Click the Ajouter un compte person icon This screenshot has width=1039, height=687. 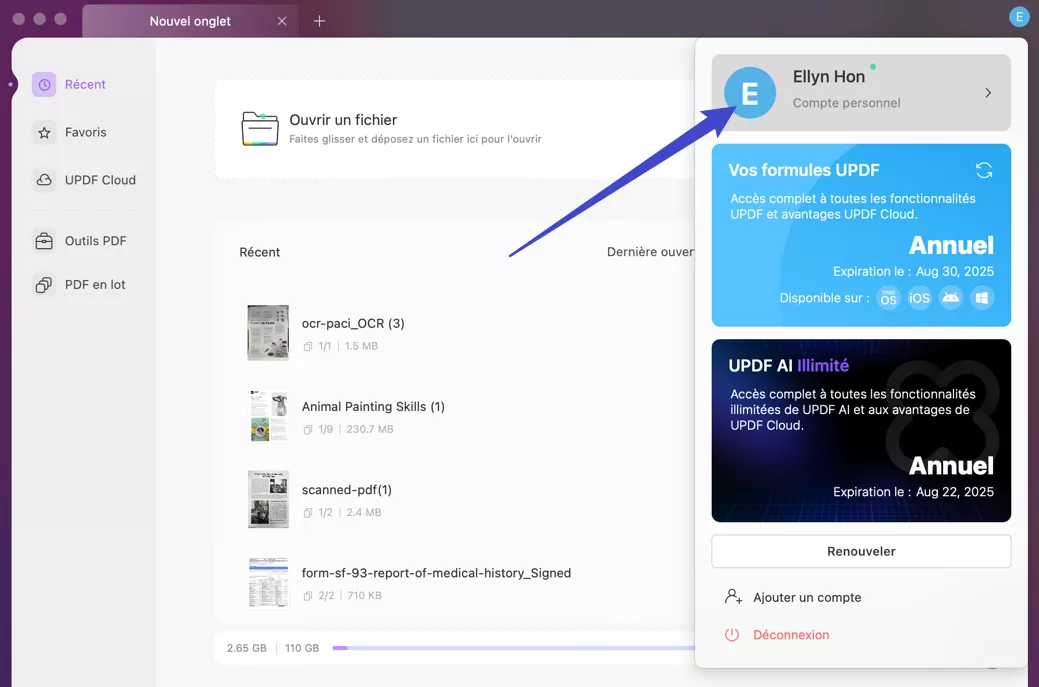click(x=733, y=597)
